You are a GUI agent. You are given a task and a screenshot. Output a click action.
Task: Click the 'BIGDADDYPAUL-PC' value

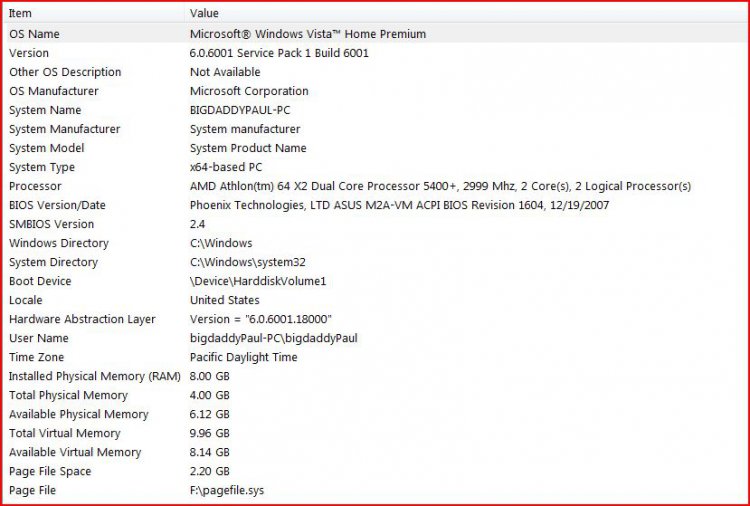(240, 110)
